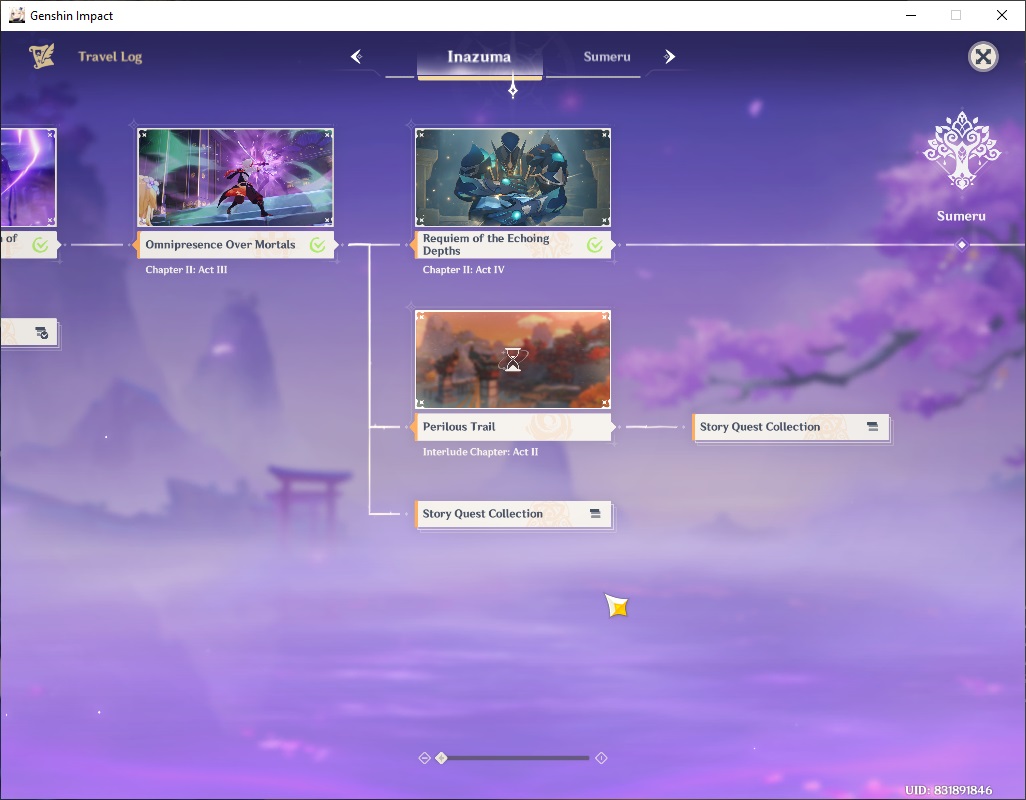Click the hourglass icon on Perilous Trail

pos(513,359)
